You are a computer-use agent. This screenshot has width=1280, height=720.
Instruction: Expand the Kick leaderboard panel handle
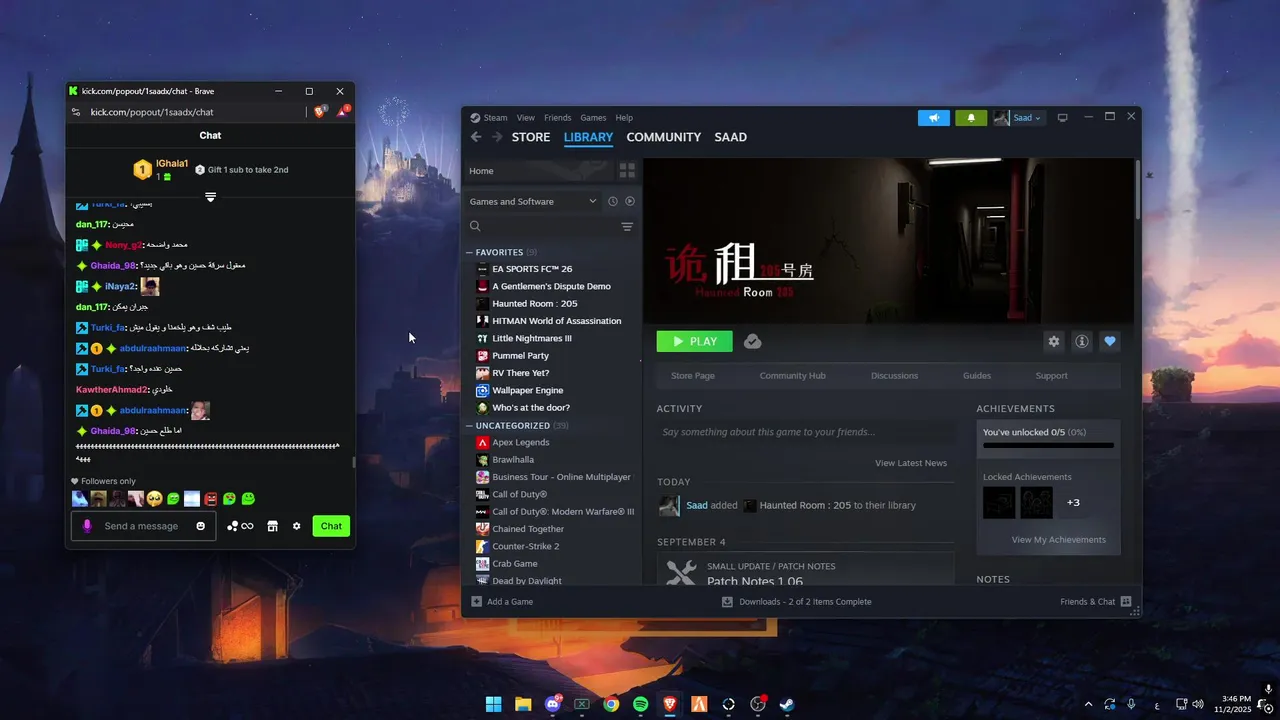(x=210, y=196)
